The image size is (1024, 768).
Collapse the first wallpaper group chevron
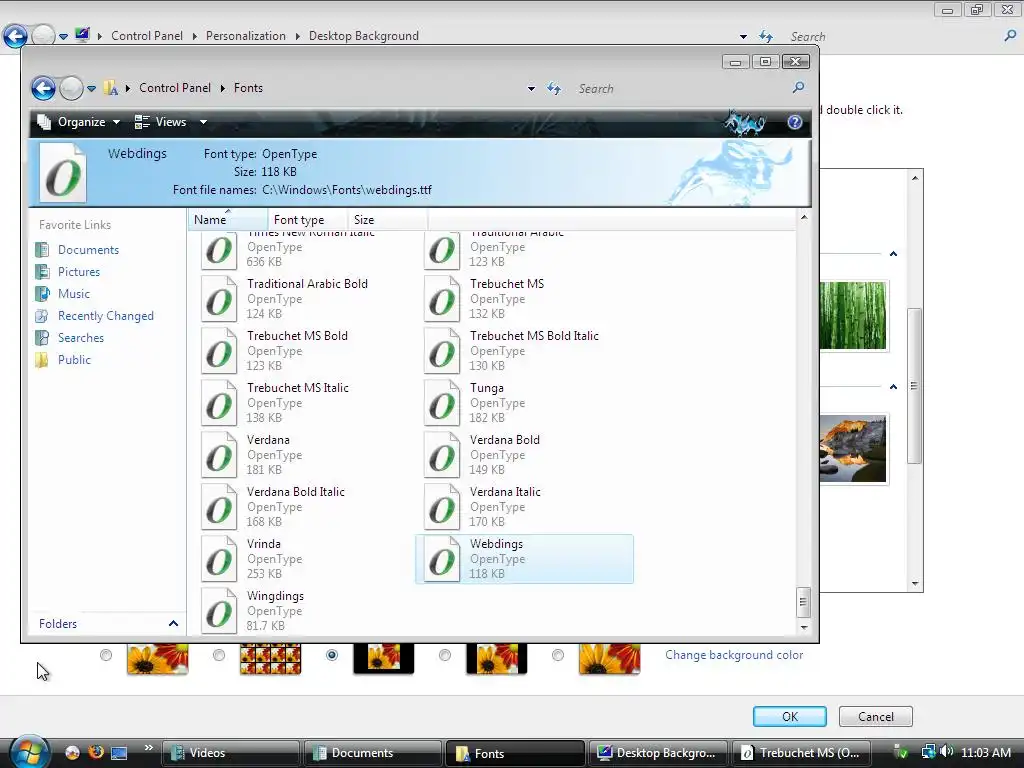tap(893, 254)
